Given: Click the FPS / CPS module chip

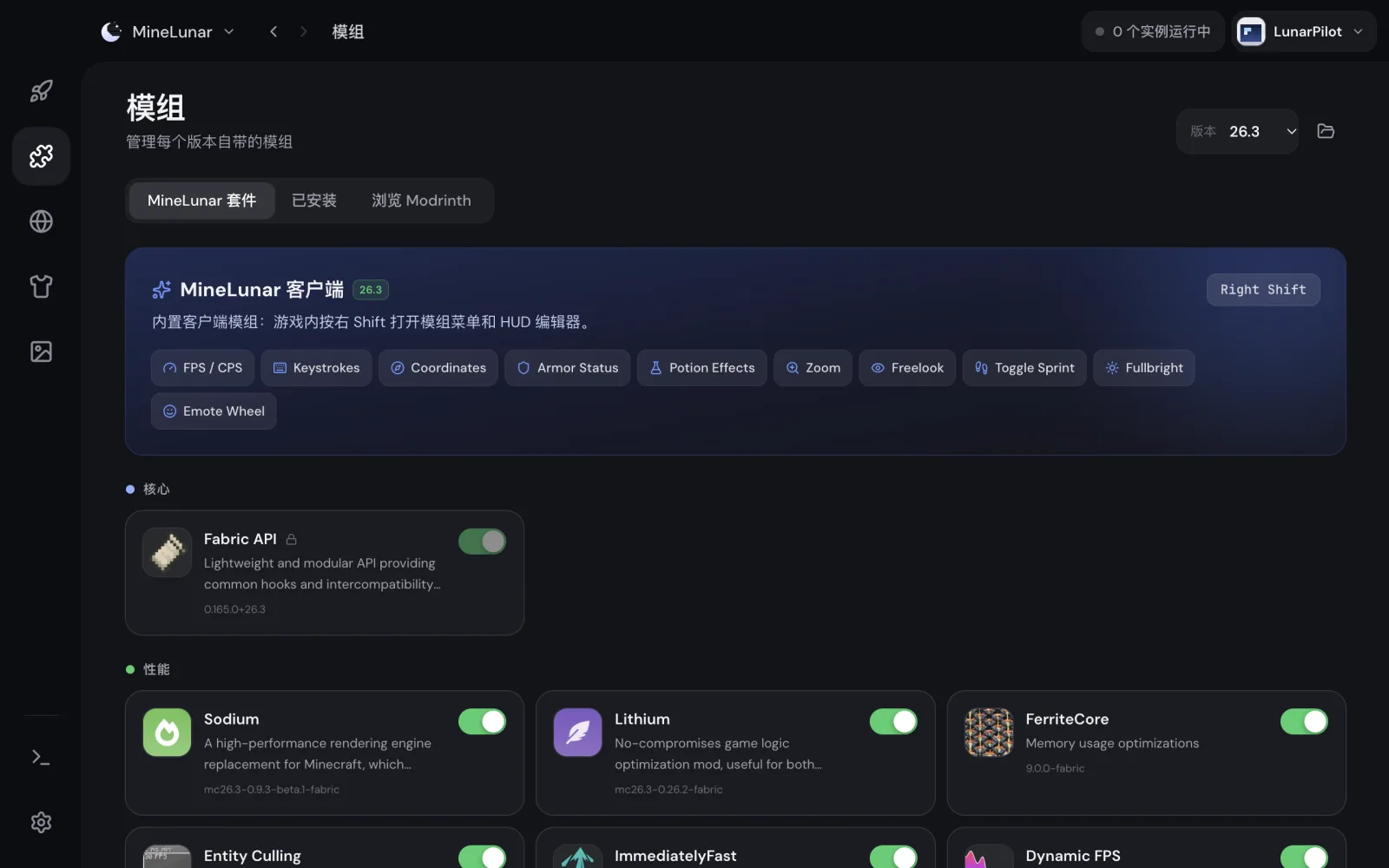Looking at the screenshot, I should tap(203, 368).
